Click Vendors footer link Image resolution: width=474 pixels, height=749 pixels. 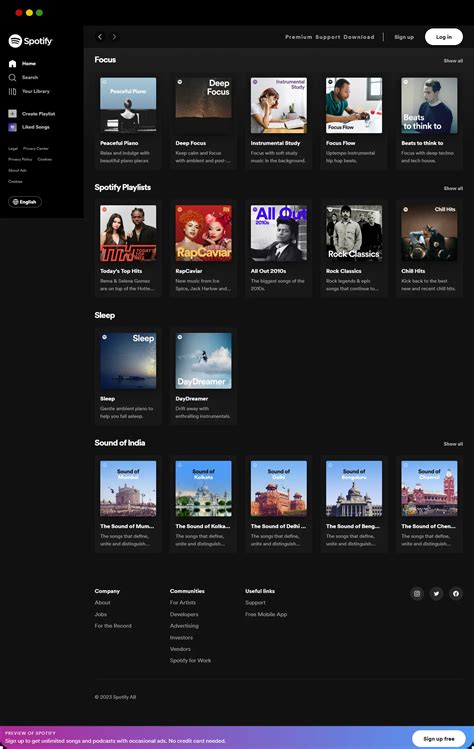[180, 649]
